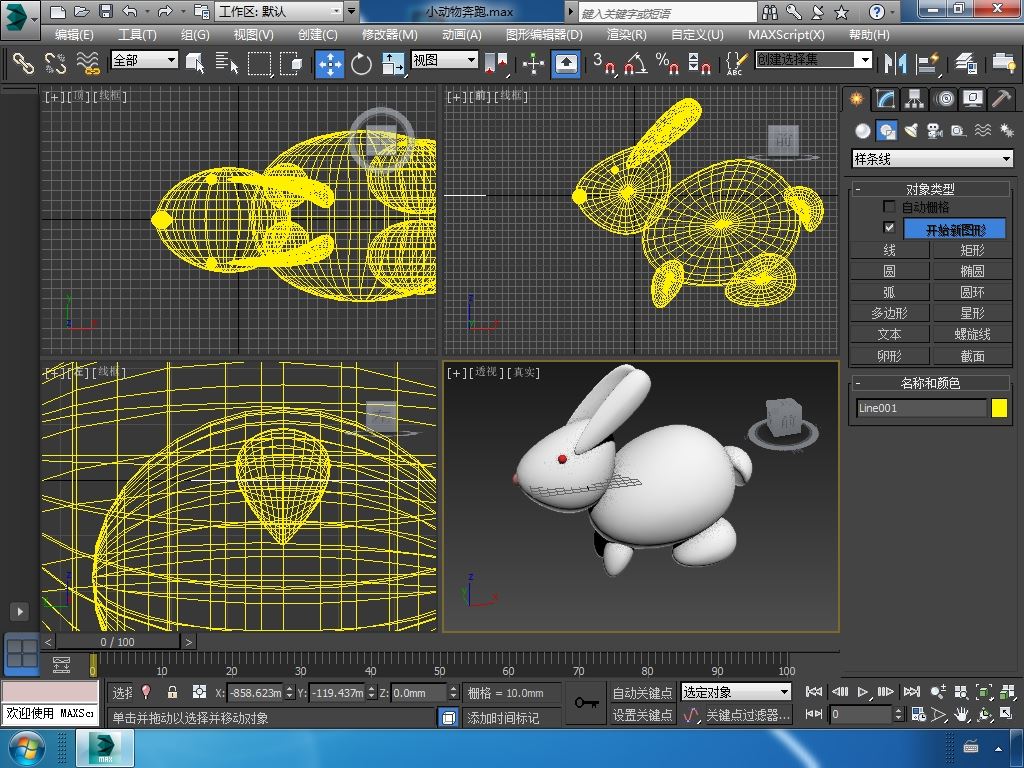Open Select by Name list tool
The image size is (1024, 768).
(x=226, y=63)
